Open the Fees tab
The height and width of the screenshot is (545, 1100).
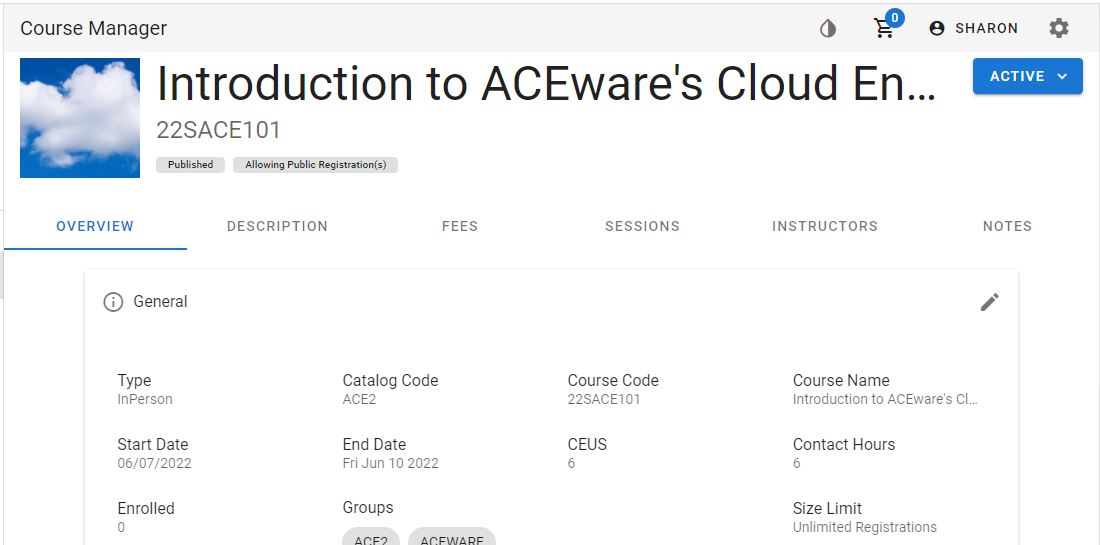[x=460, y=226]
